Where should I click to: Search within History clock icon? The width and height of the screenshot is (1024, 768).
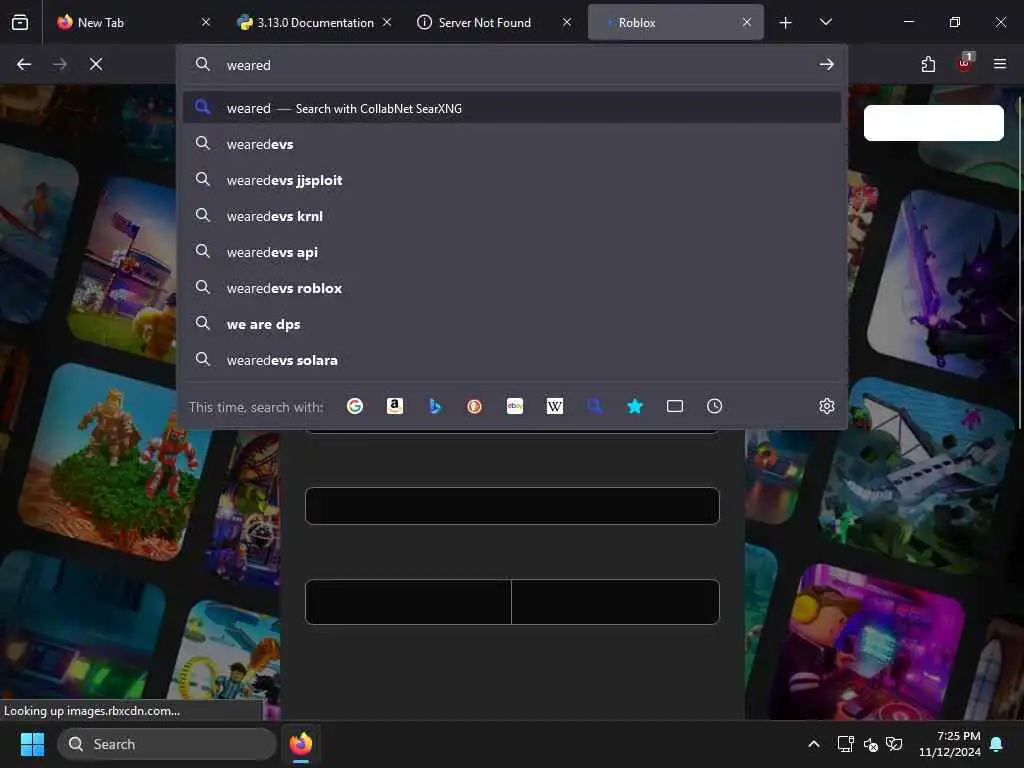click(714, 406)
